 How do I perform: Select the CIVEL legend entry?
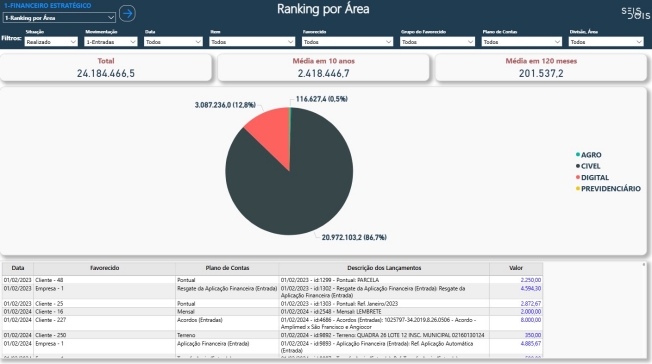click(x=588, y=166)
